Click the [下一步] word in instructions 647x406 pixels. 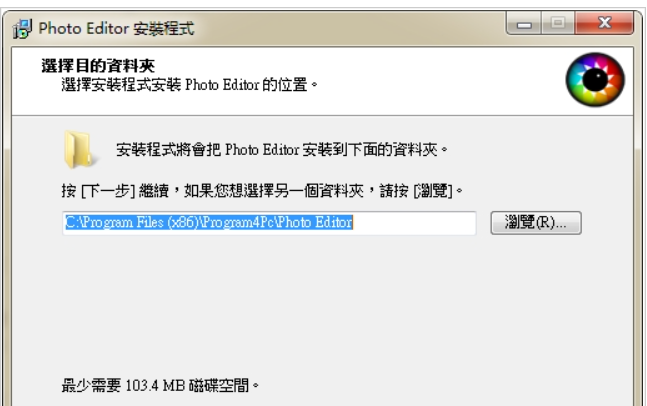click(108, 191)
